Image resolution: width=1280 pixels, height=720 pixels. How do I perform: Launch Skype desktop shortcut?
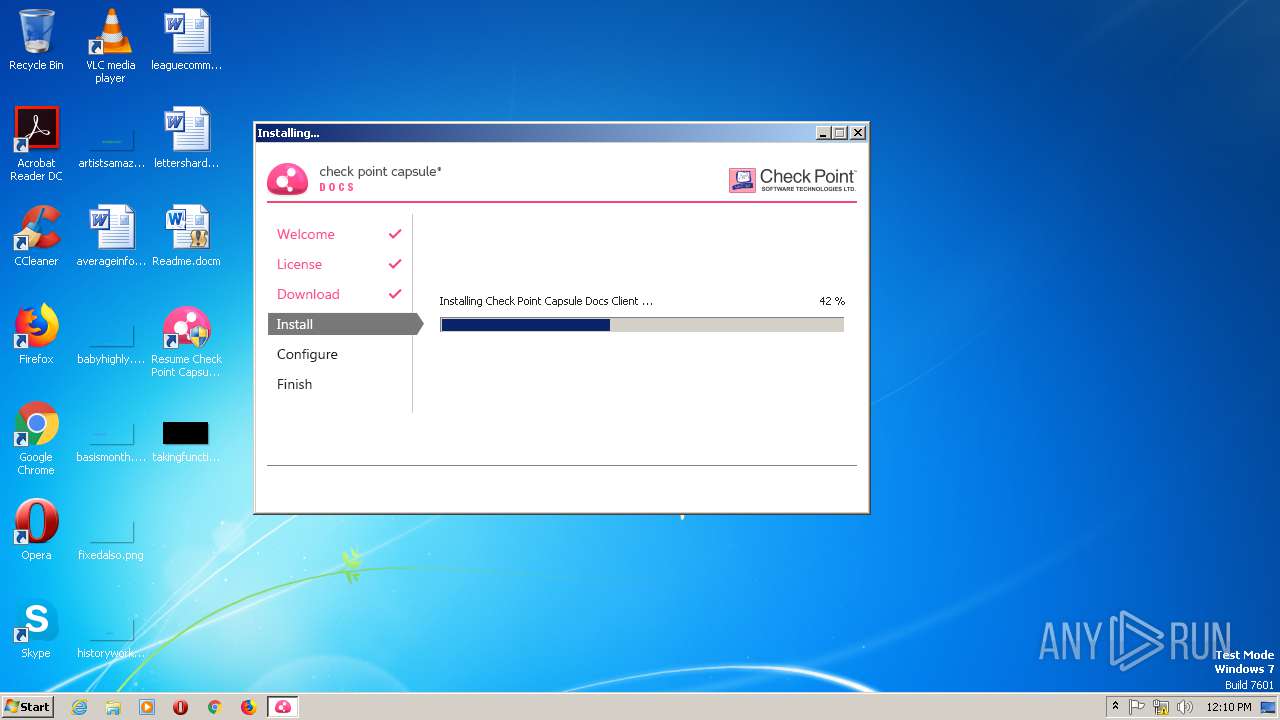pyautogui.click(x=36, y=628)
